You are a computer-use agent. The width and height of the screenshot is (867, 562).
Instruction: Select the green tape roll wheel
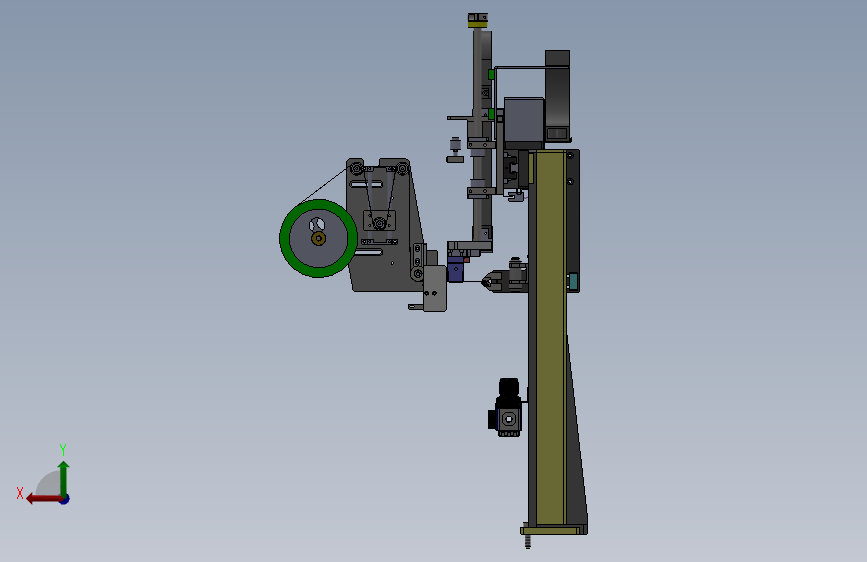318,238
